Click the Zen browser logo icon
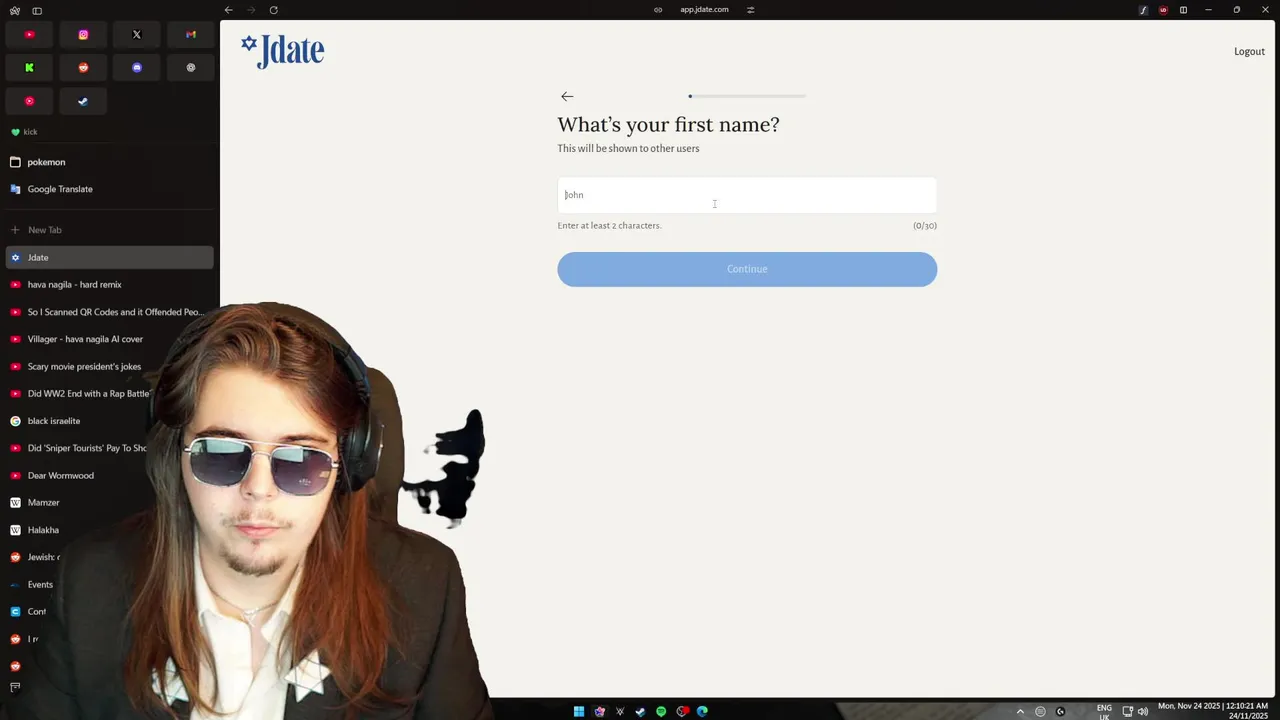The height and width of the screenshot is (720, 1280). point(14,10)
